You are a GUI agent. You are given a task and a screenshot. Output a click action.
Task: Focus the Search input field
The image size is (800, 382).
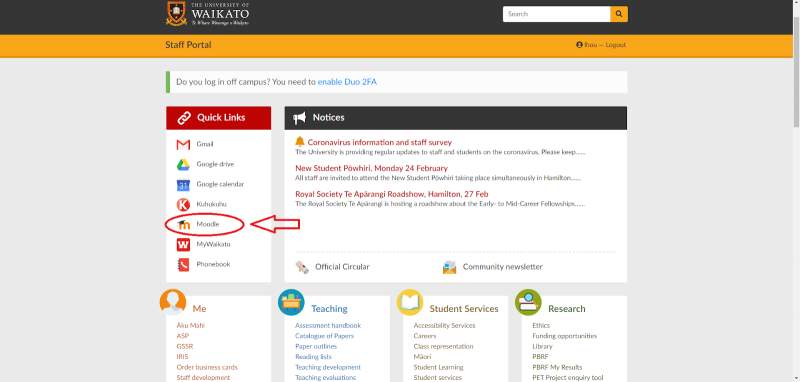[557, 14]
